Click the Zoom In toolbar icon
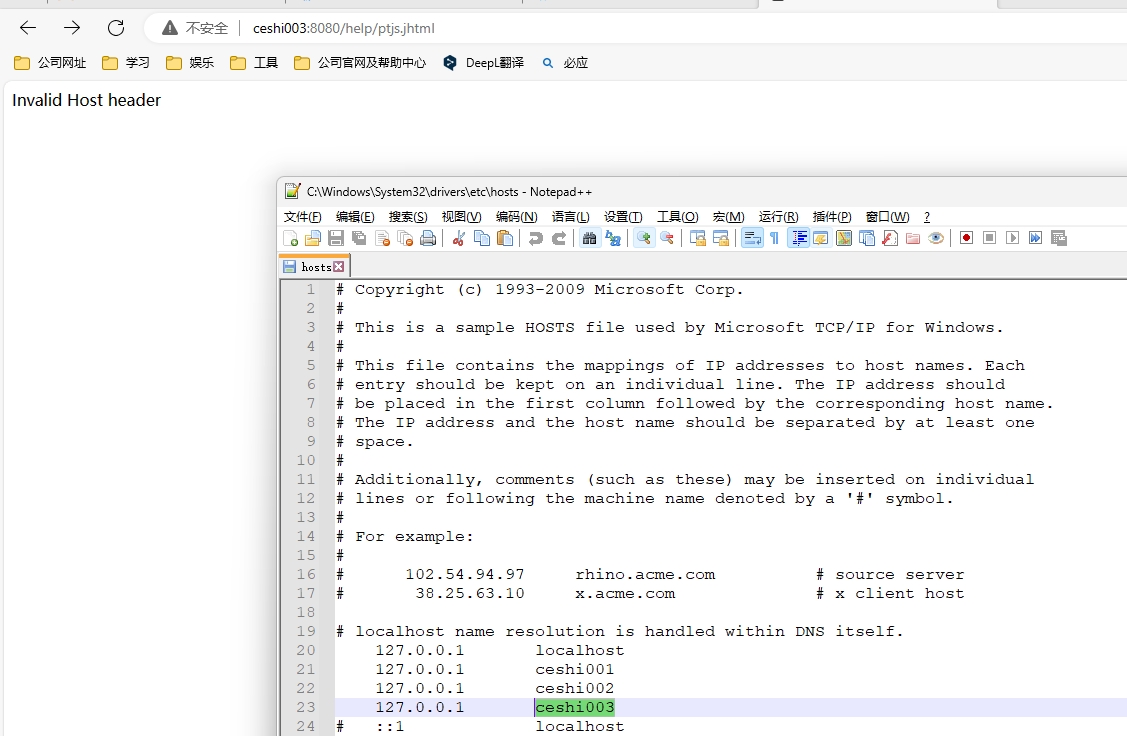 coord(644,238)
